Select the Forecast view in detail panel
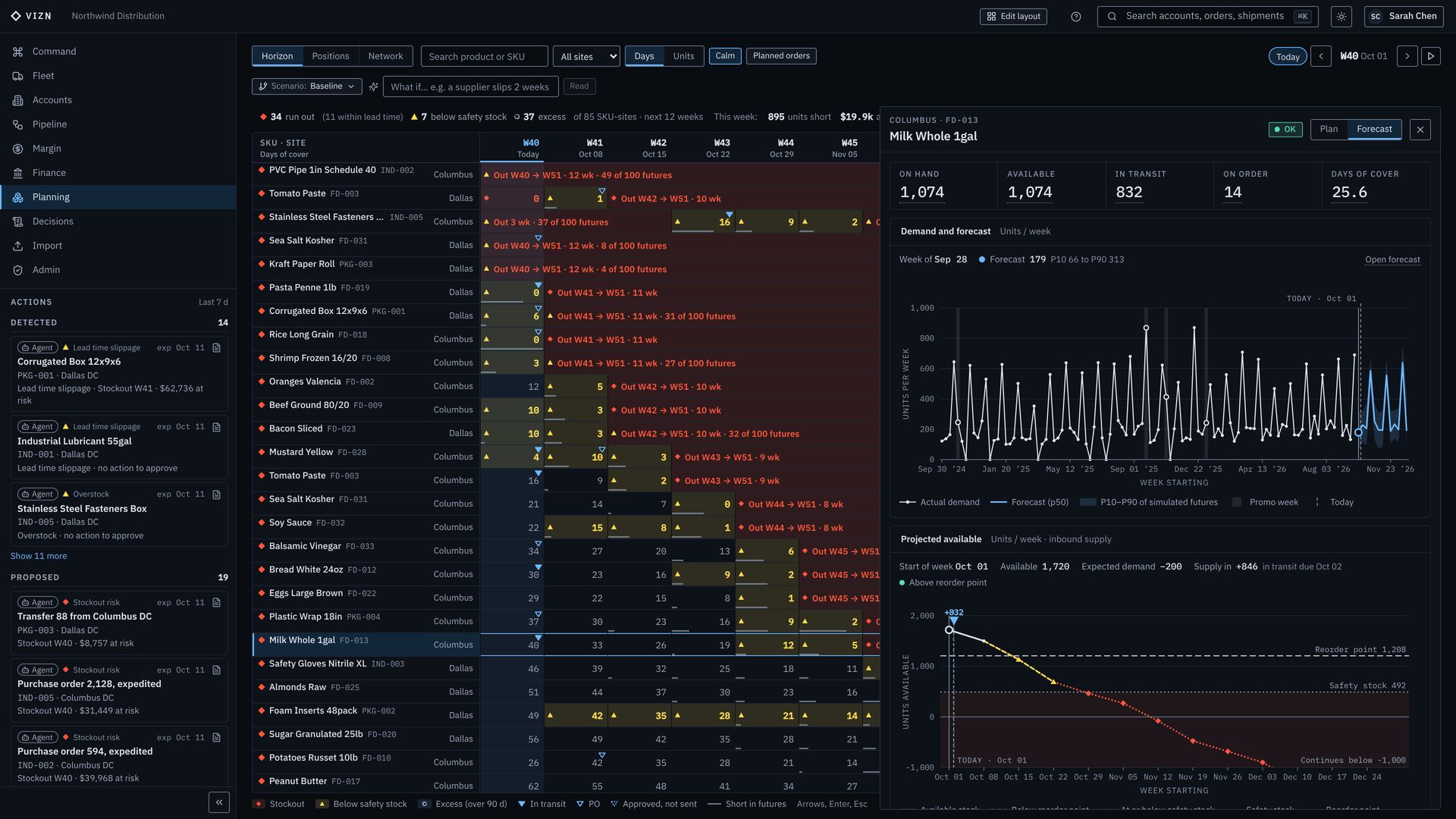The height and width of the screenshot is (819, 1456). [1374, 129]
